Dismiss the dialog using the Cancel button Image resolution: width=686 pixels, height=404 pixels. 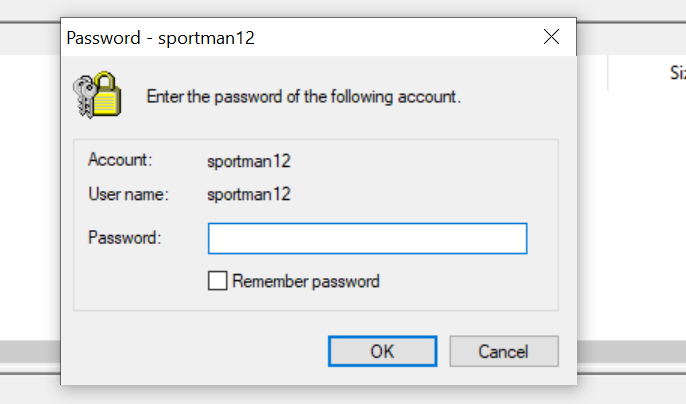504,351
